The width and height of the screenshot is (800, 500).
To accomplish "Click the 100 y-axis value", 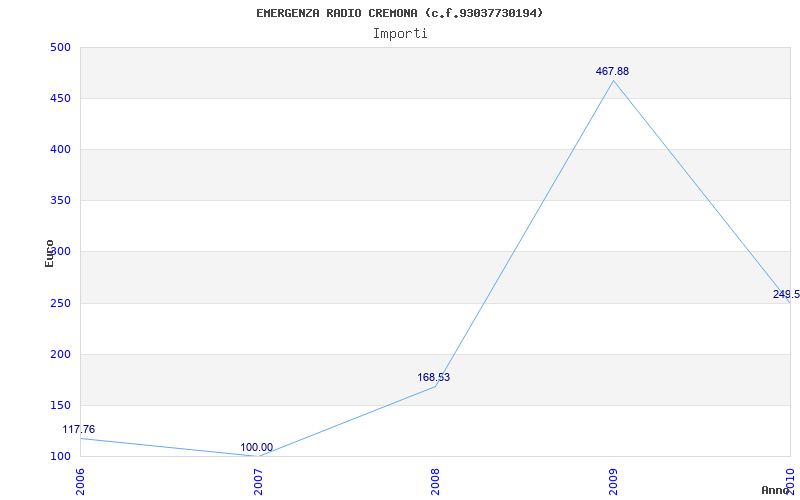I will tap(60, 456).
